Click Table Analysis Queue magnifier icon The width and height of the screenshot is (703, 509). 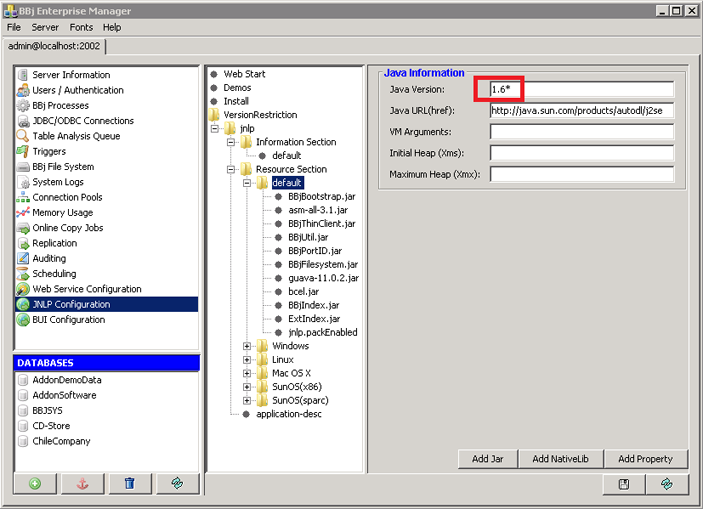(x=23, y=136)
